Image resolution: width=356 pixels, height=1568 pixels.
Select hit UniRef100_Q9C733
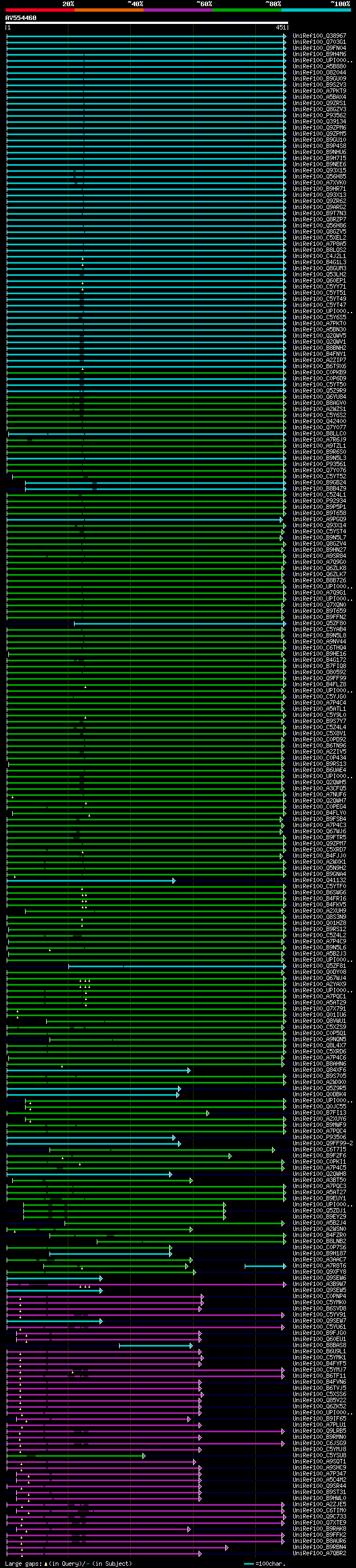[x=319, y=1517]
